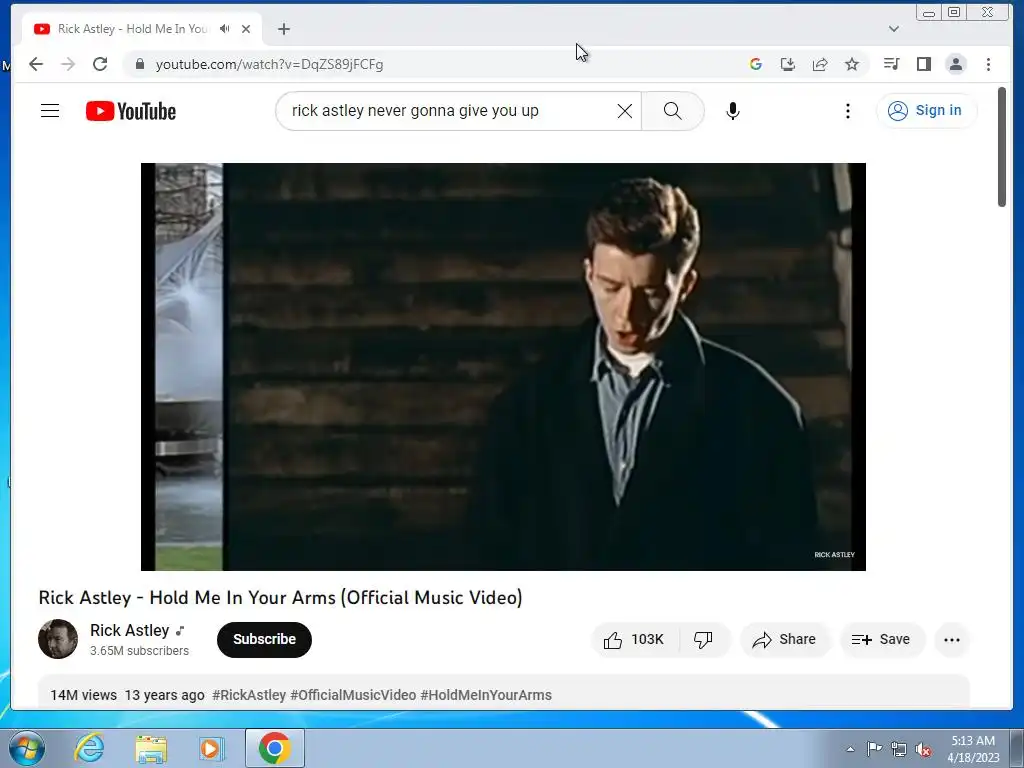The width and height of the screenshot is (1024, 768).
Task: Open the Google icon in the address bar
Action: [756, 64]
